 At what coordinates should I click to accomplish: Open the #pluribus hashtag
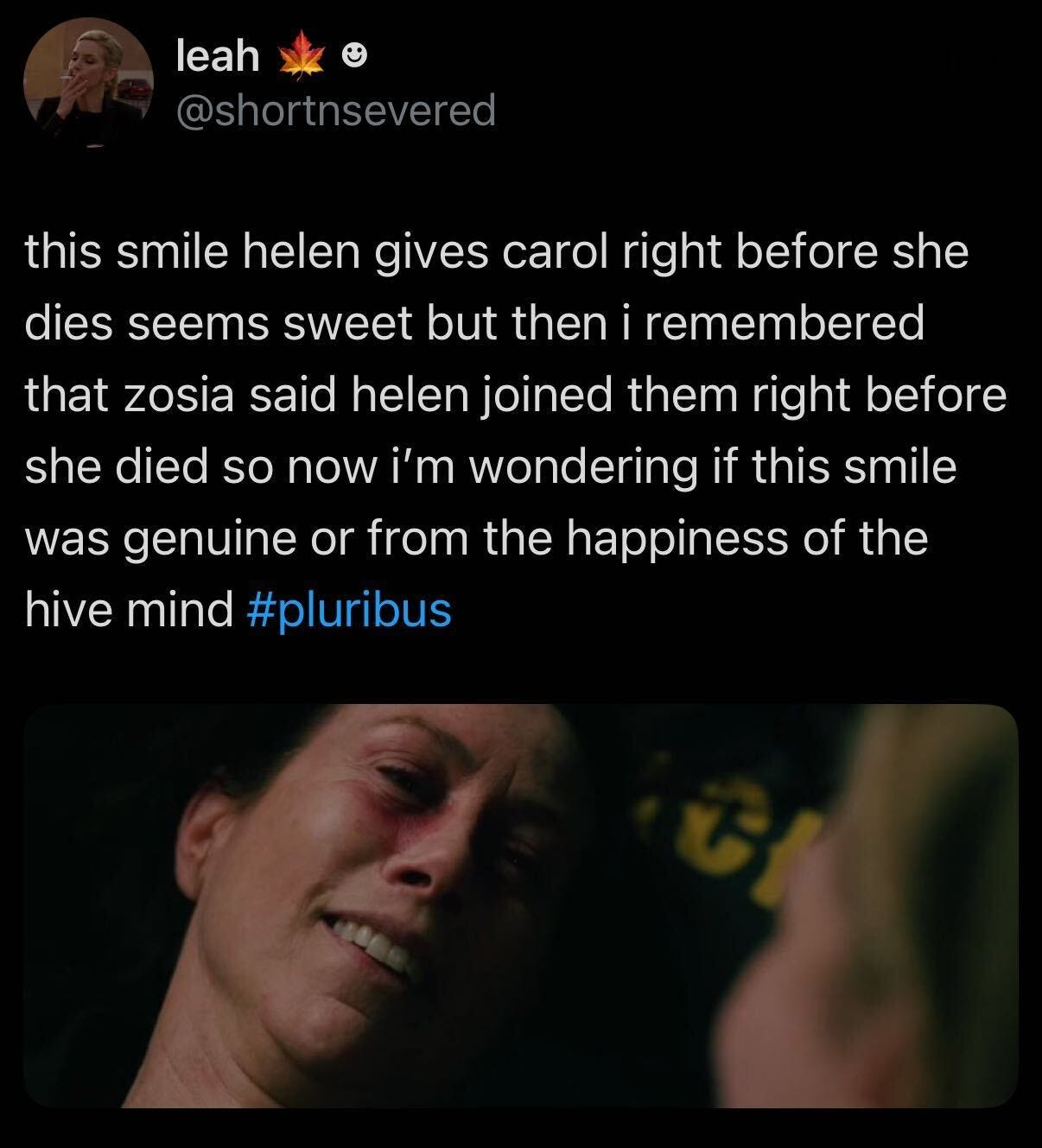click(349, 611)
